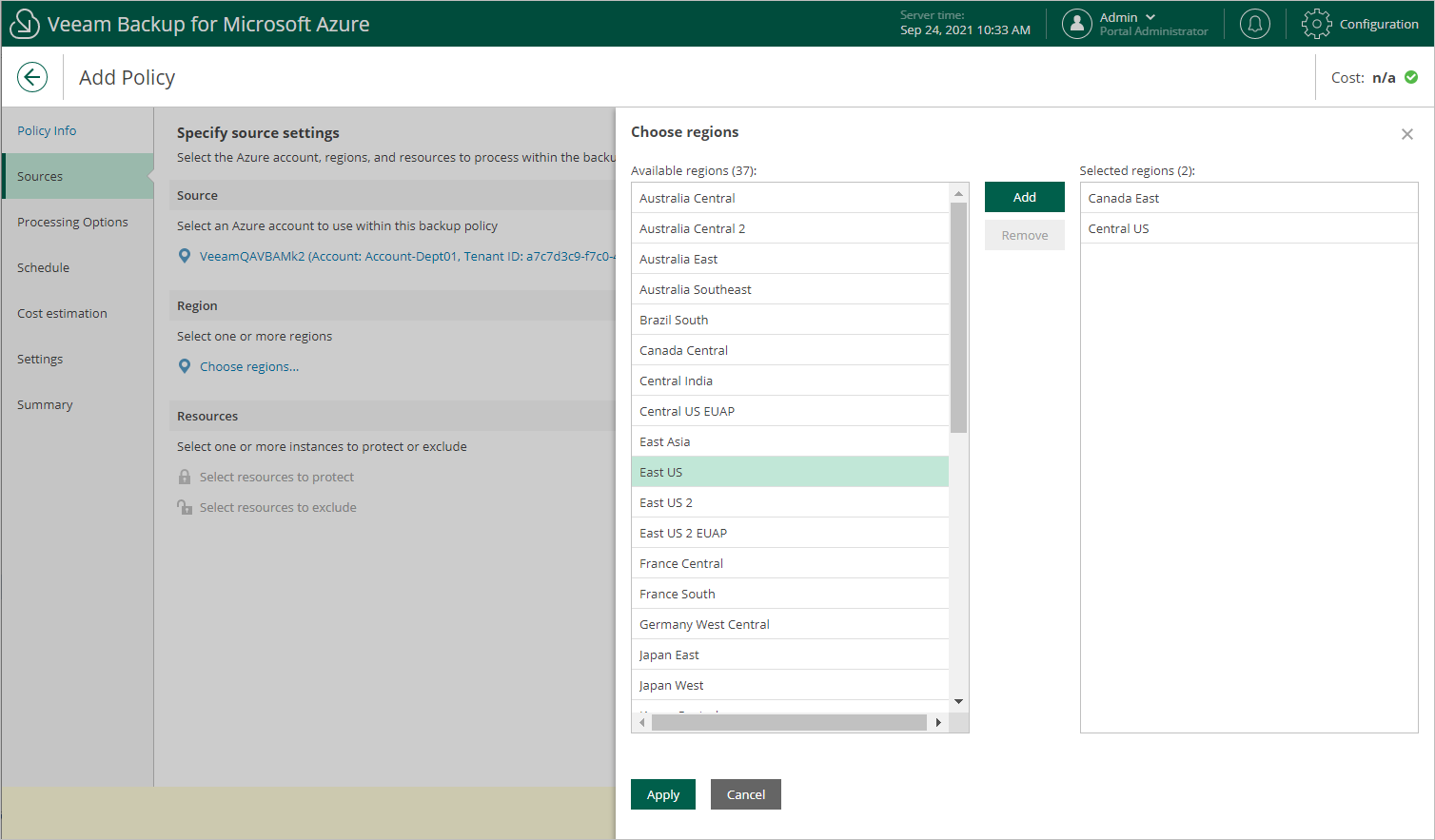Select East Asia region
Image resolution: width=1435 pixels, height=840 pixels.
791,441
